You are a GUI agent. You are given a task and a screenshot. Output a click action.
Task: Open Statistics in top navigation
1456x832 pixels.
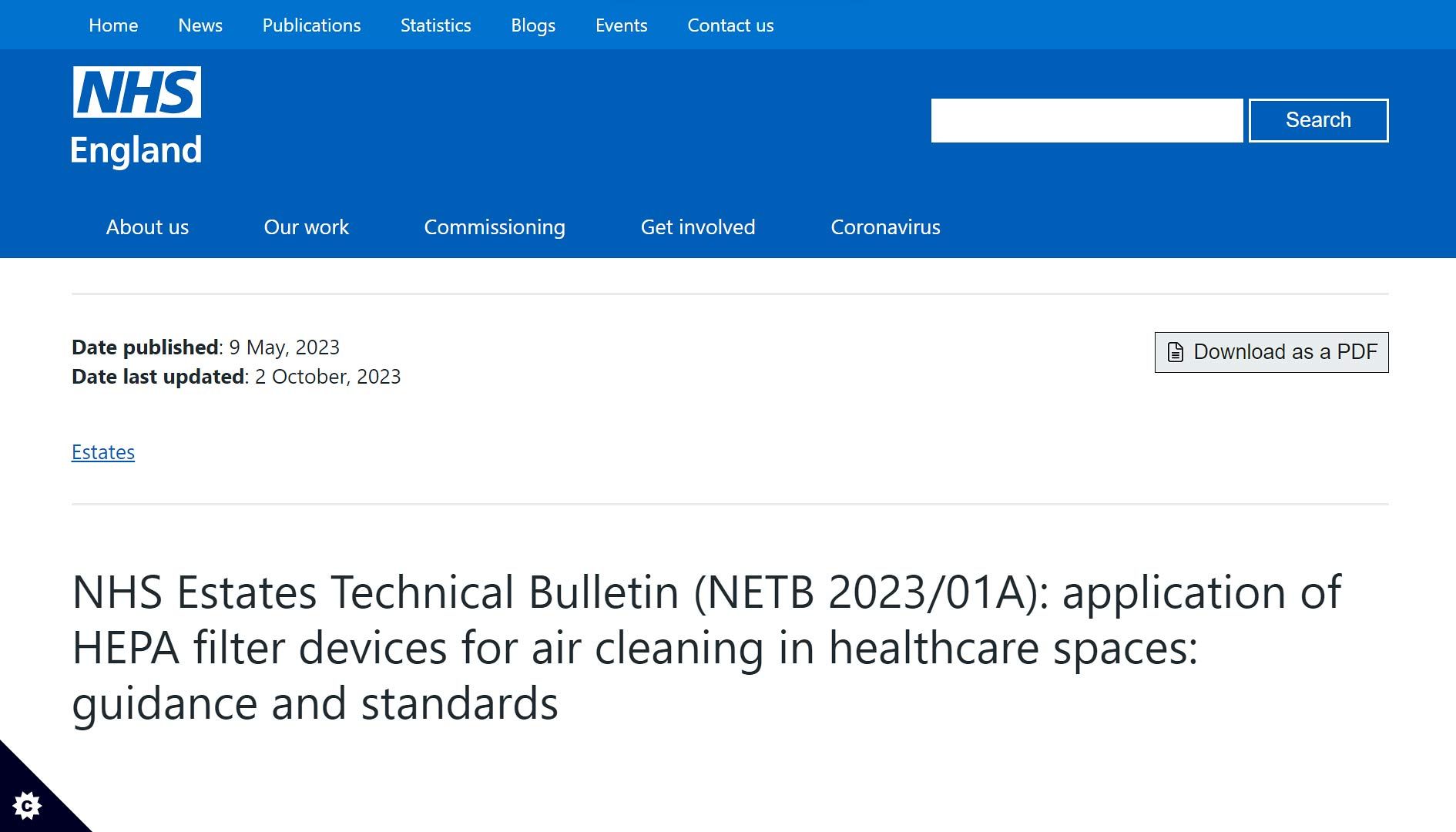[435, 25]
